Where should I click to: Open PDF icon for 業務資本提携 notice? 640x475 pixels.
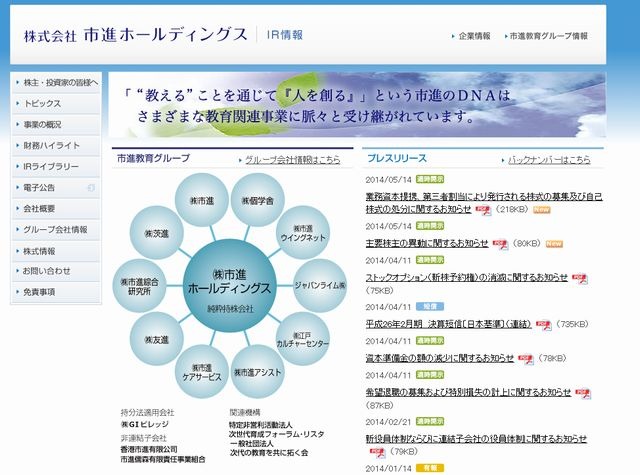484,210
